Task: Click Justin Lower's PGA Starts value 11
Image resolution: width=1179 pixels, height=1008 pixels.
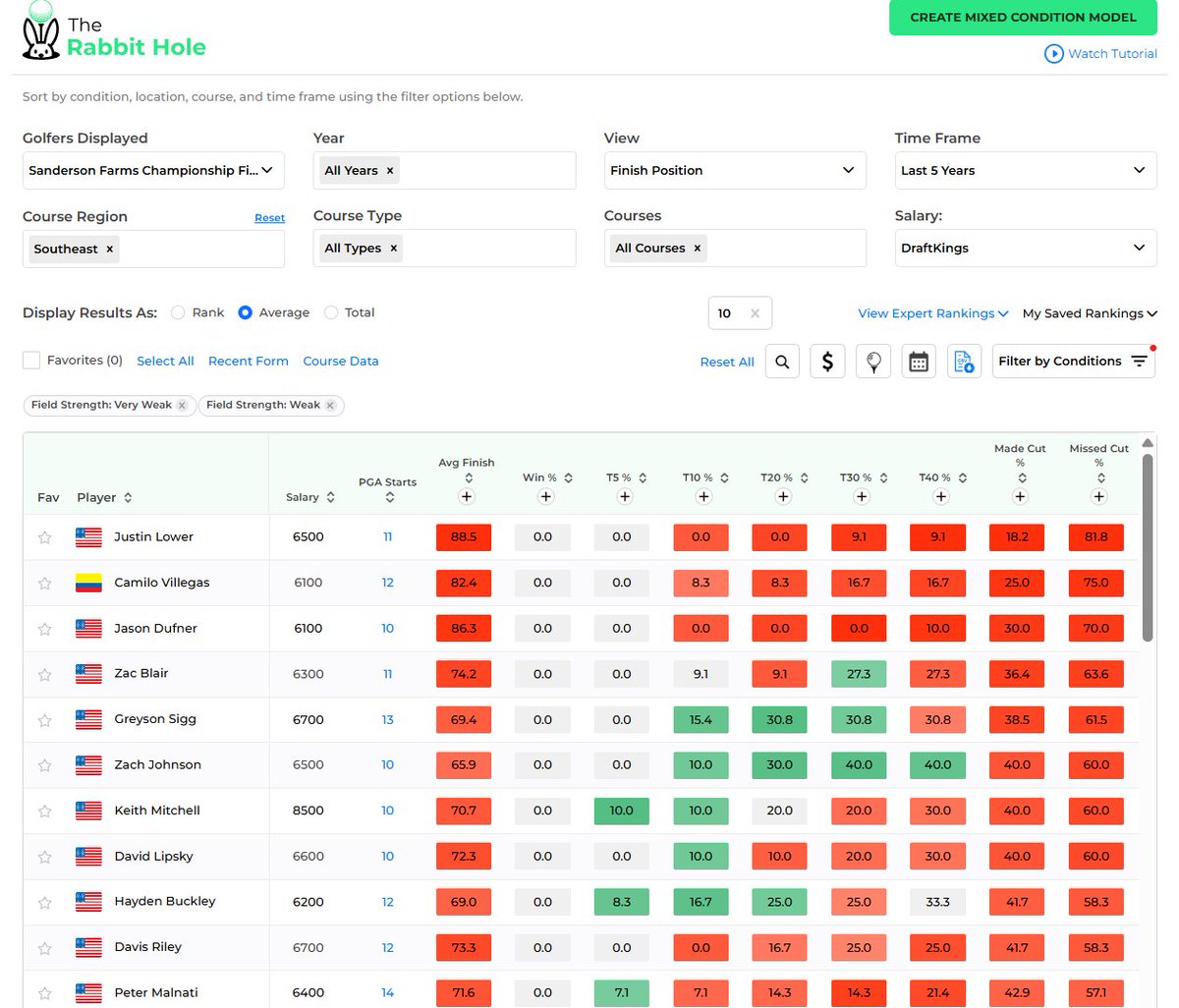Action: 388,537
